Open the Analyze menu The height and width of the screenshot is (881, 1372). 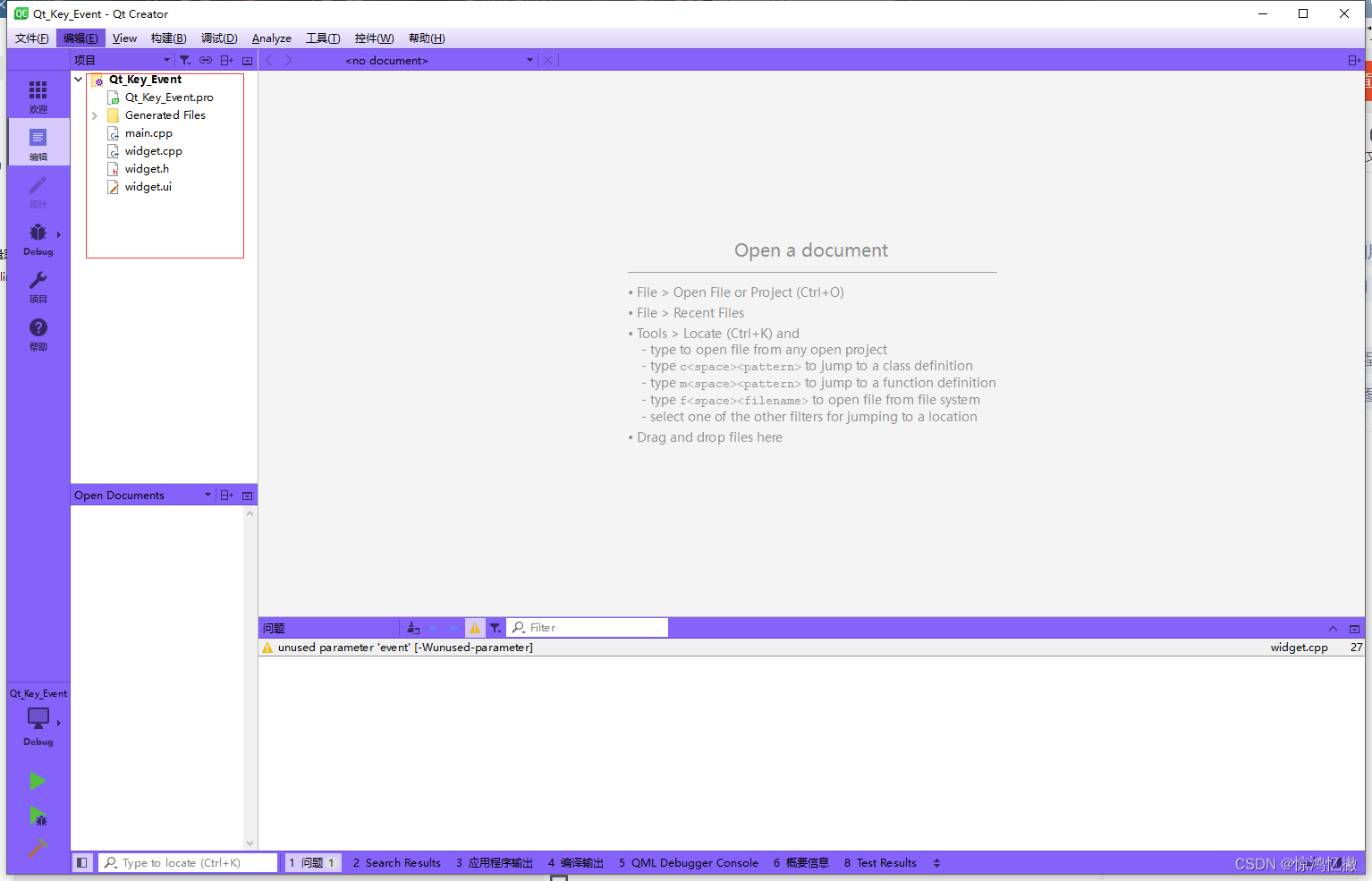pos(271,38)
